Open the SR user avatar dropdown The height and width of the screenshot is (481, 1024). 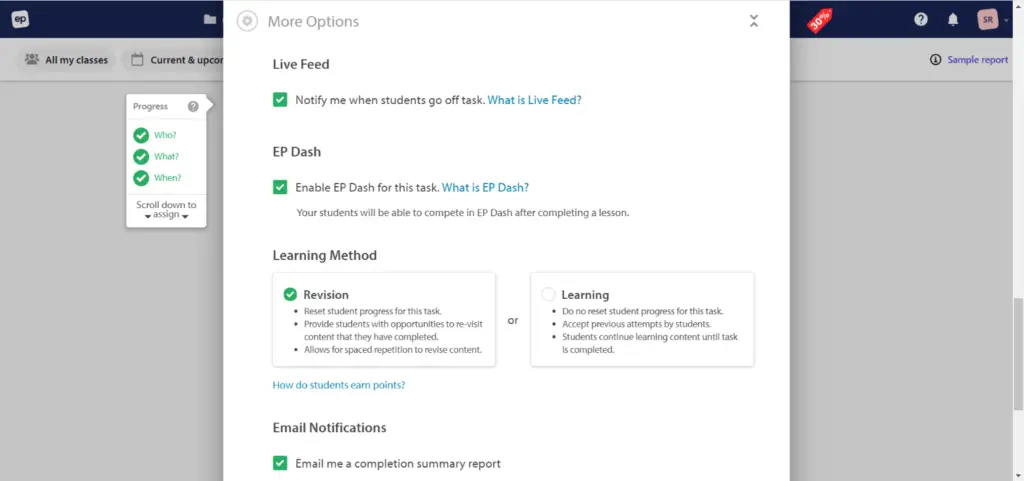(989, 19)
